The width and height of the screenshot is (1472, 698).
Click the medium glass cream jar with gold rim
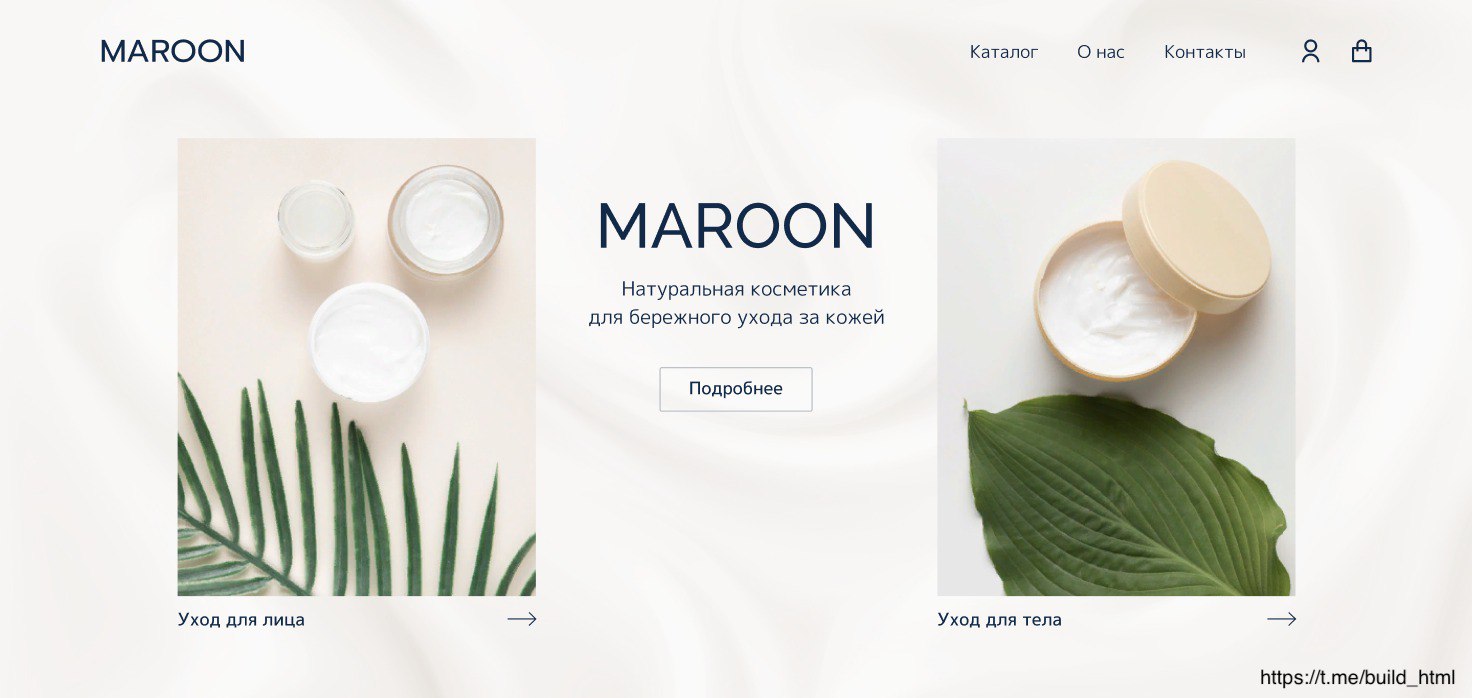[445, 221]
